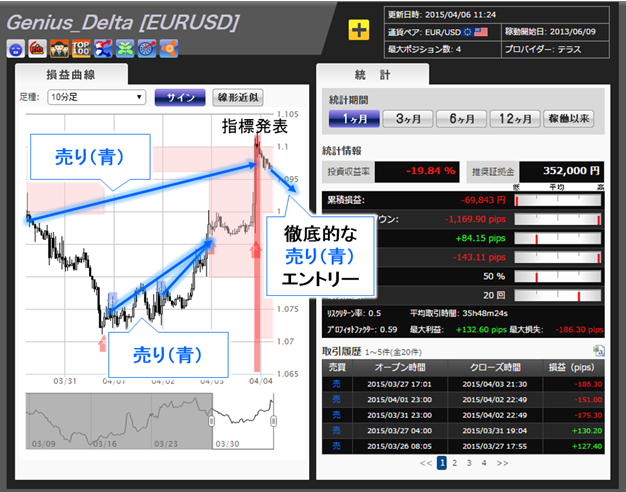Click the green sprout badge icon
626x492 pixels.
(125, 49)
